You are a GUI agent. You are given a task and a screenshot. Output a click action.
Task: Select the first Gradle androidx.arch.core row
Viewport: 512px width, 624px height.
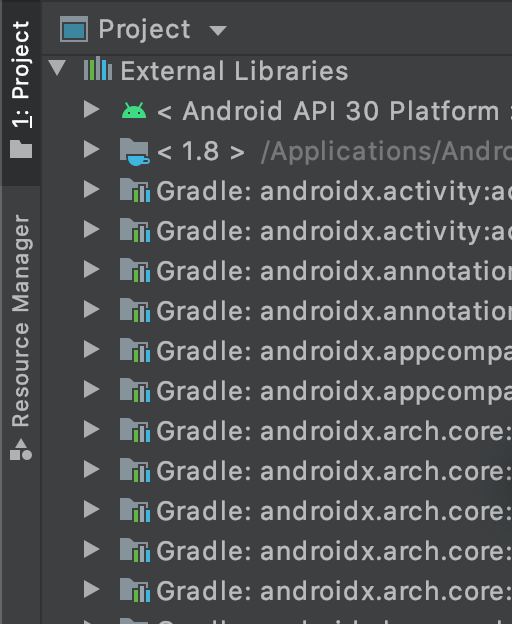[334, 431]
